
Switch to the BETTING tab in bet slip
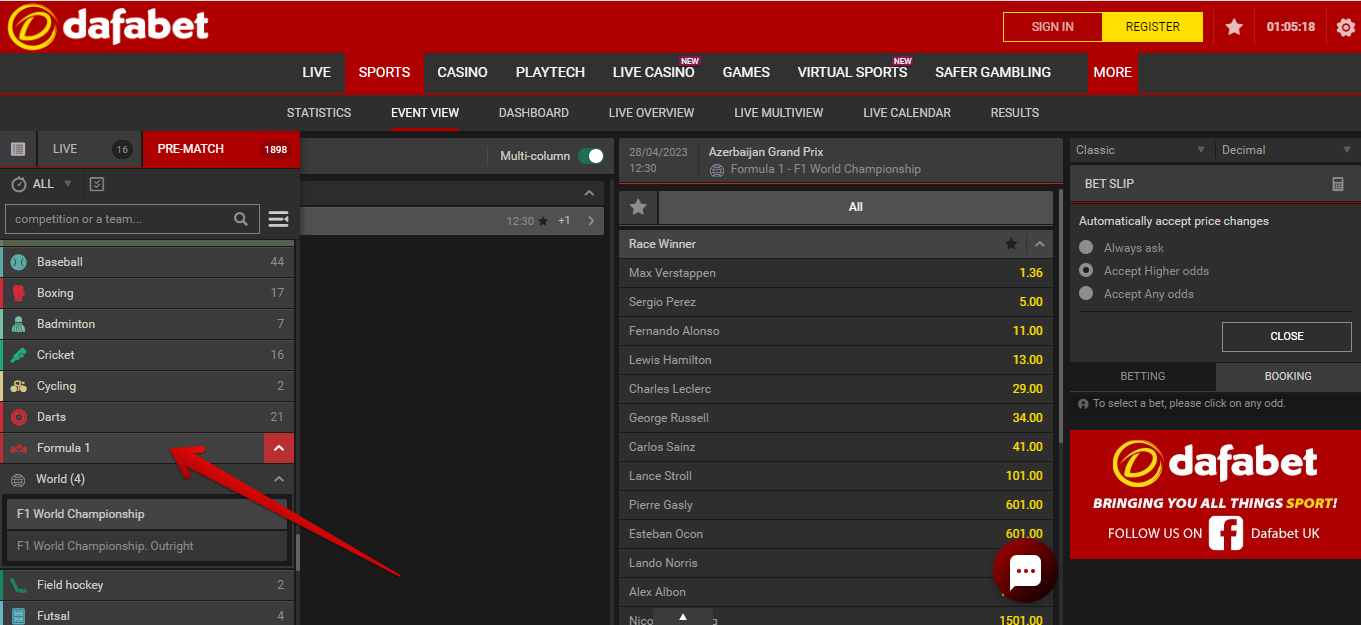(1143, 376)
